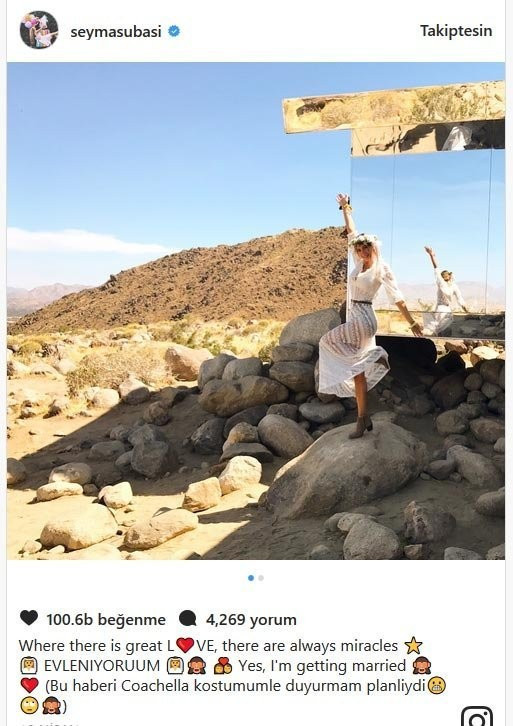Image resolution: width=513 pixels, height=726 pixels.
Task: Select the first carousel dot indicator
Action: click(x=251, y=578)
